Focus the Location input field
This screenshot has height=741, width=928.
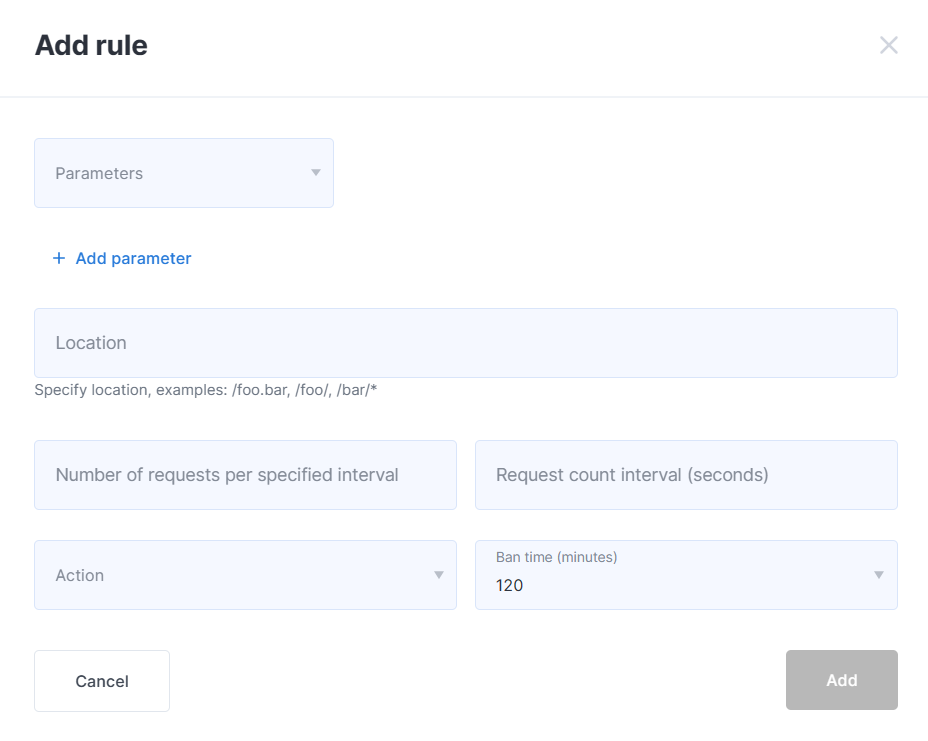(466, 343)
